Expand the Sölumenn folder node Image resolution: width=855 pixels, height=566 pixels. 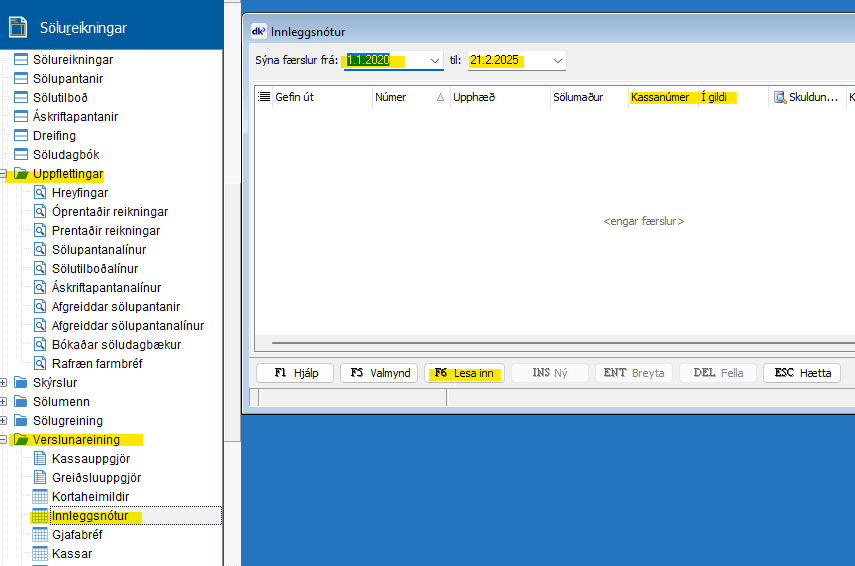(x=5, y=402)
